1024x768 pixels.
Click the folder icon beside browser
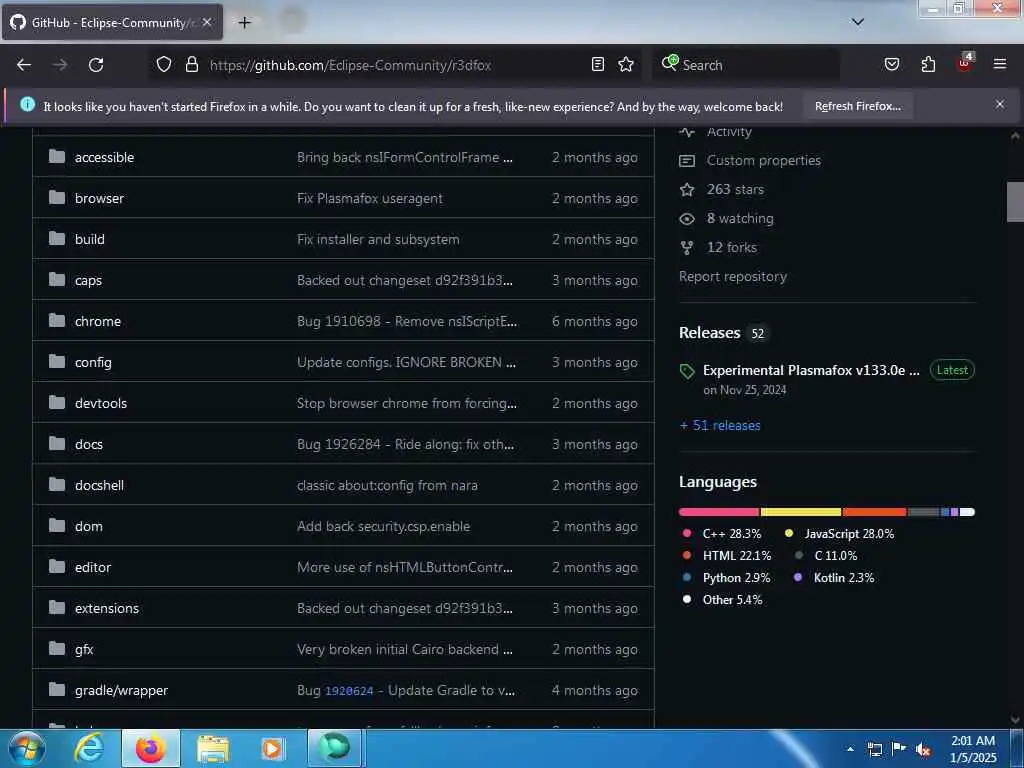coord(57,197)
